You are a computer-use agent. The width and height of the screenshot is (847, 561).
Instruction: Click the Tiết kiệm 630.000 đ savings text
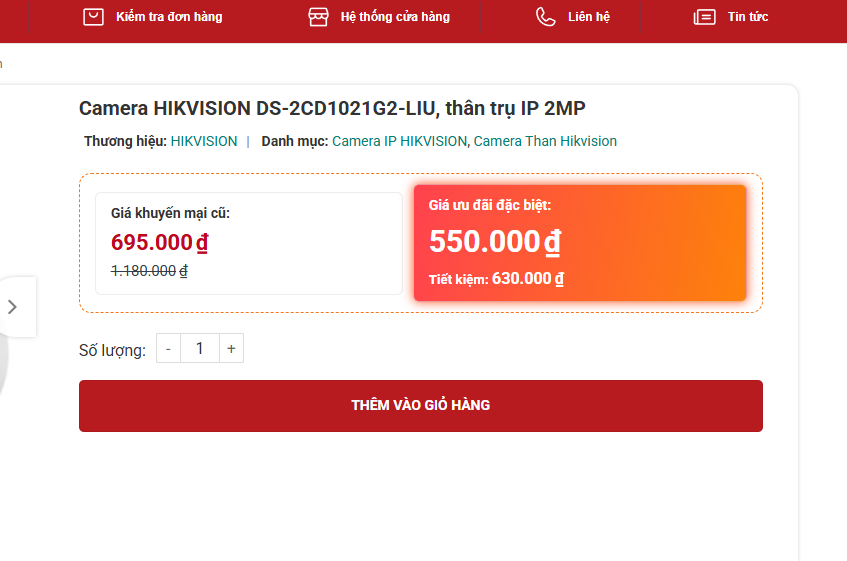pyautogui.click(x=496, y=279)
